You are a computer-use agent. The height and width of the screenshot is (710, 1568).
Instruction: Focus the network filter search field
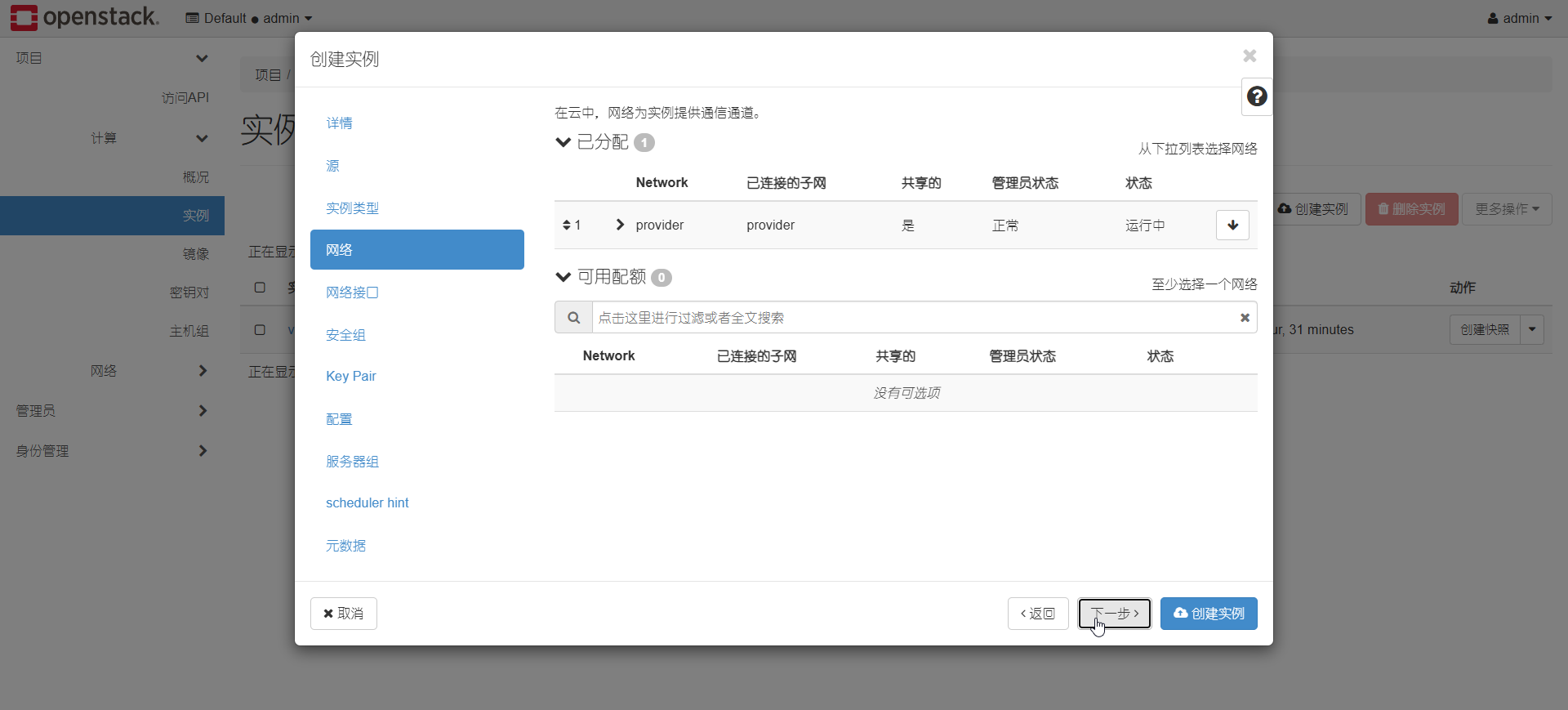point(915,317)
